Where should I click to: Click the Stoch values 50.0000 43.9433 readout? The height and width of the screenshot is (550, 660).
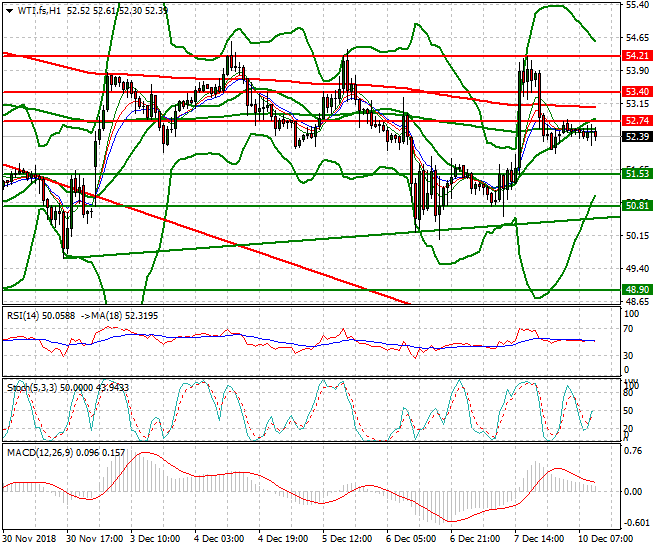pyautogui.click(x=94, y=388)
